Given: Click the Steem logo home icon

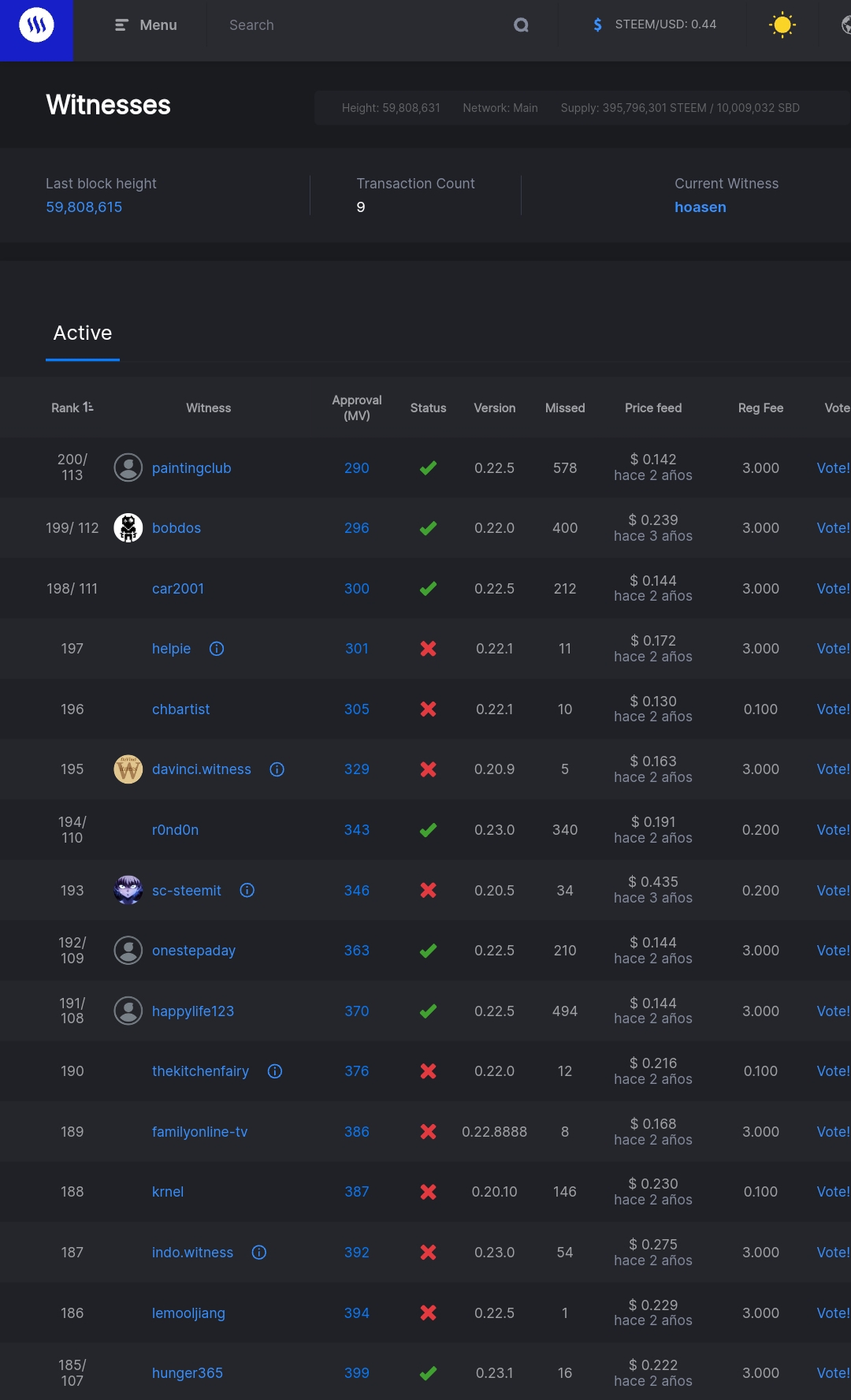Looking at the screenshot, I should 36,25.
